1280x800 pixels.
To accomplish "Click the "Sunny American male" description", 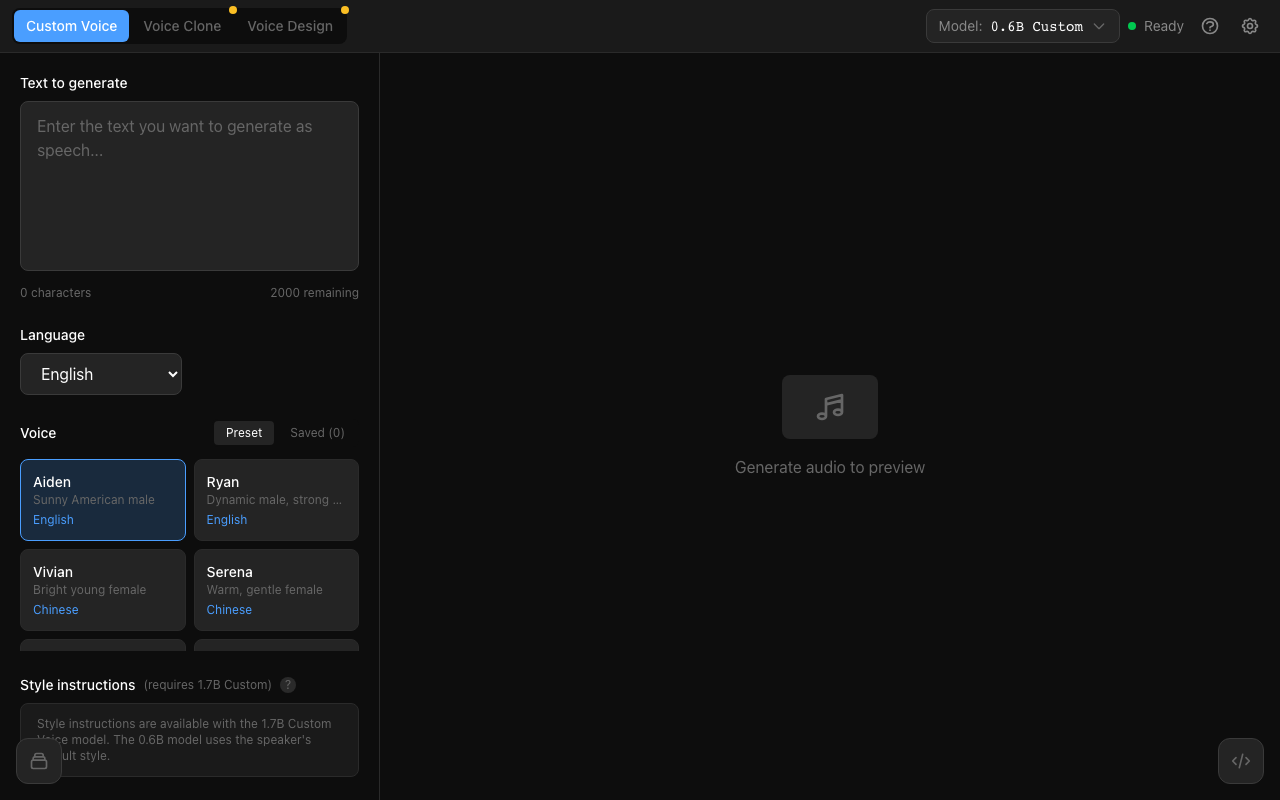I will [94, 500].
